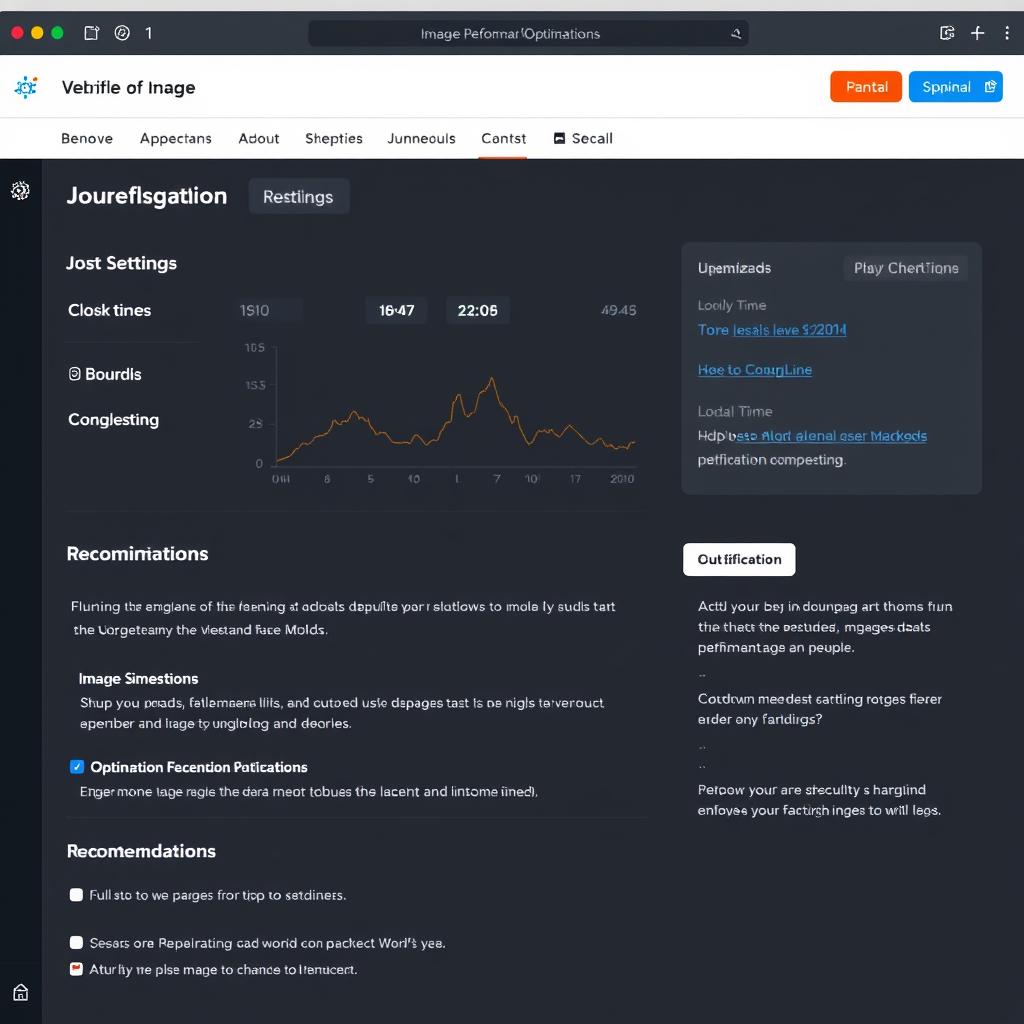Click the Jost Settings heading

[x=121, y=263]
